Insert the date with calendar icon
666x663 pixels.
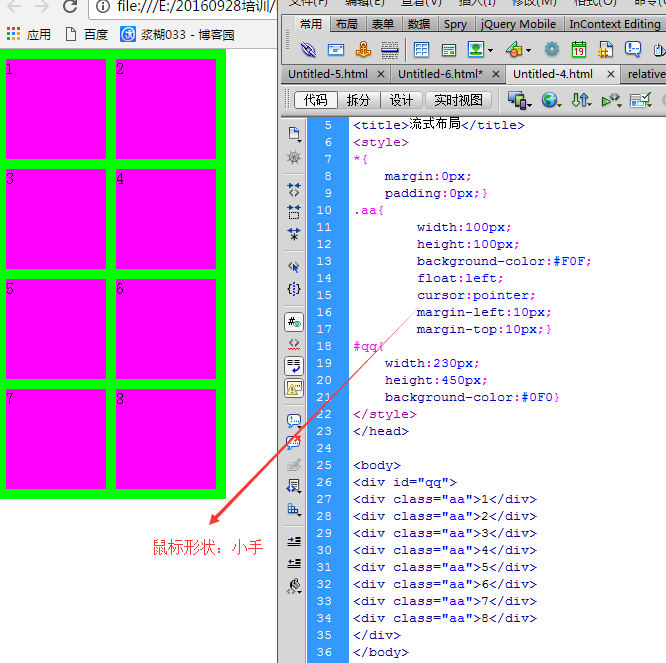point(579,50)
